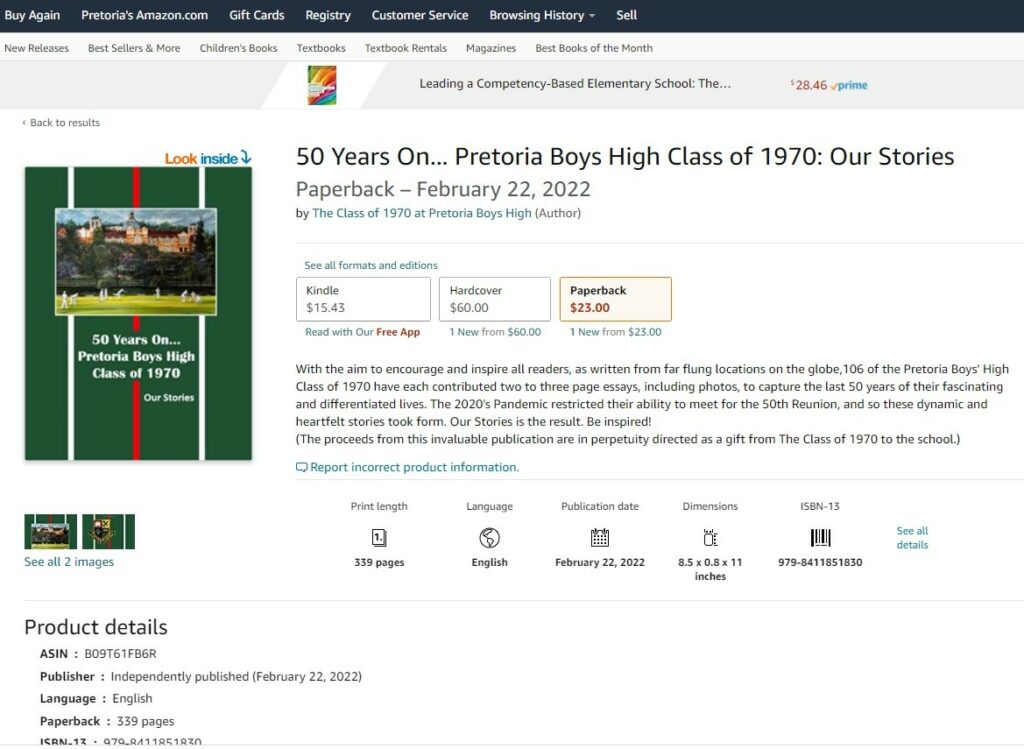Viewport: 1024px width, 749px height.
Task: Click the Print length page icon
Action: point(379,537)
